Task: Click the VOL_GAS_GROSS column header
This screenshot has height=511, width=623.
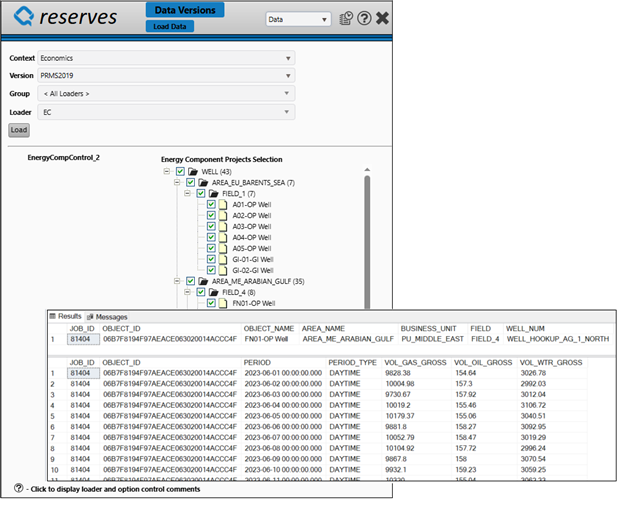Action: (x=415, y=362)
